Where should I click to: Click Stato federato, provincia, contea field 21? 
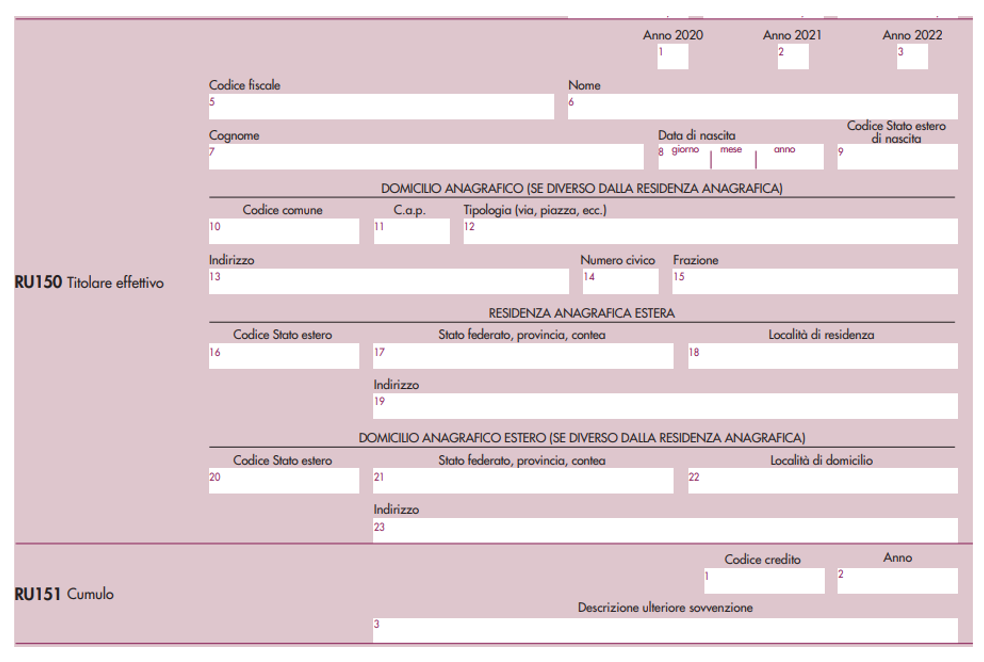click(x=523, y=481)
